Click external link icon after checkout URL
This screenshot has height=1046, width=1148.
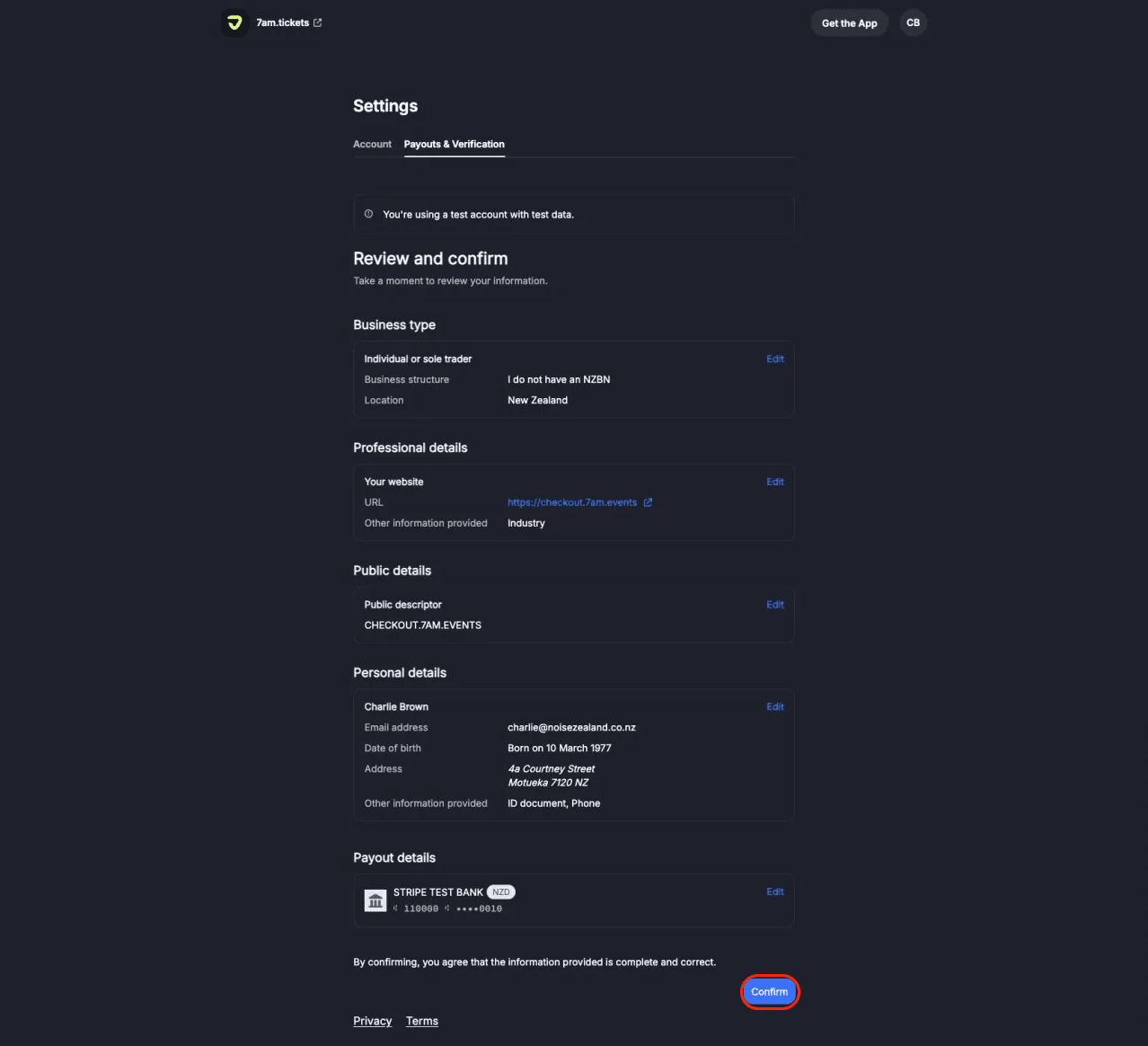pyautogui.click(x=648, y=502)
